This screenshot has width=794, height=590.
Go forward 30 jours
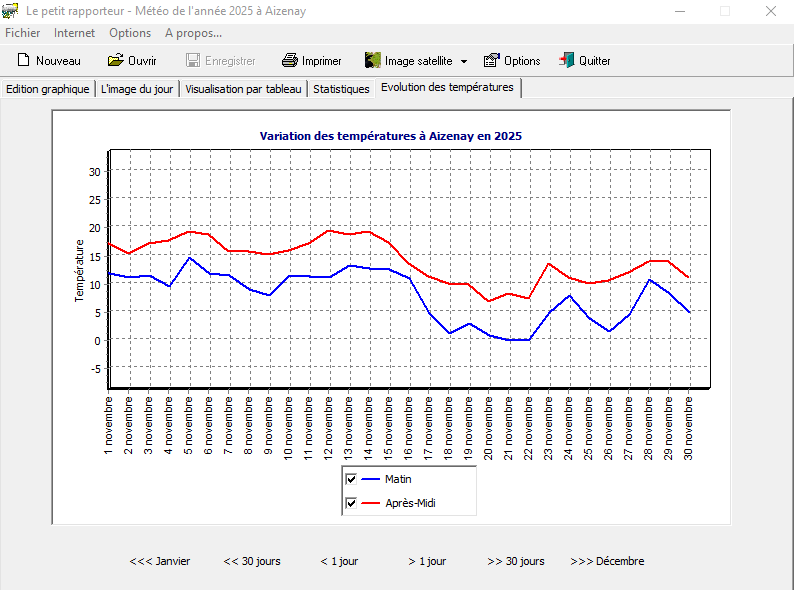click(x=516, y=561)
